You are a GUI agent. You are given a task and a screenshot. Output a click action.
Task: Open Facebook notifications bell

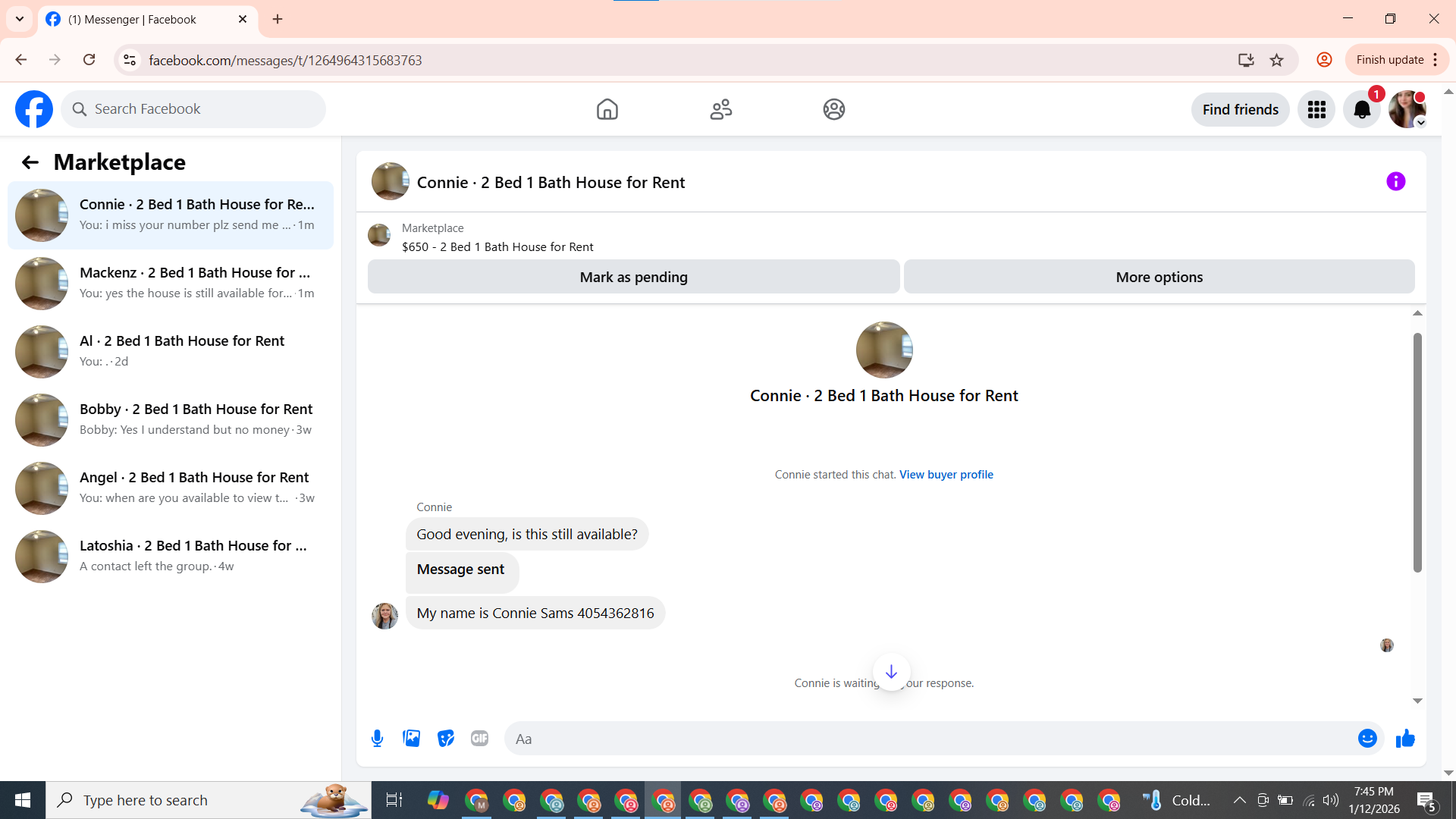(x=1362, y=110)
